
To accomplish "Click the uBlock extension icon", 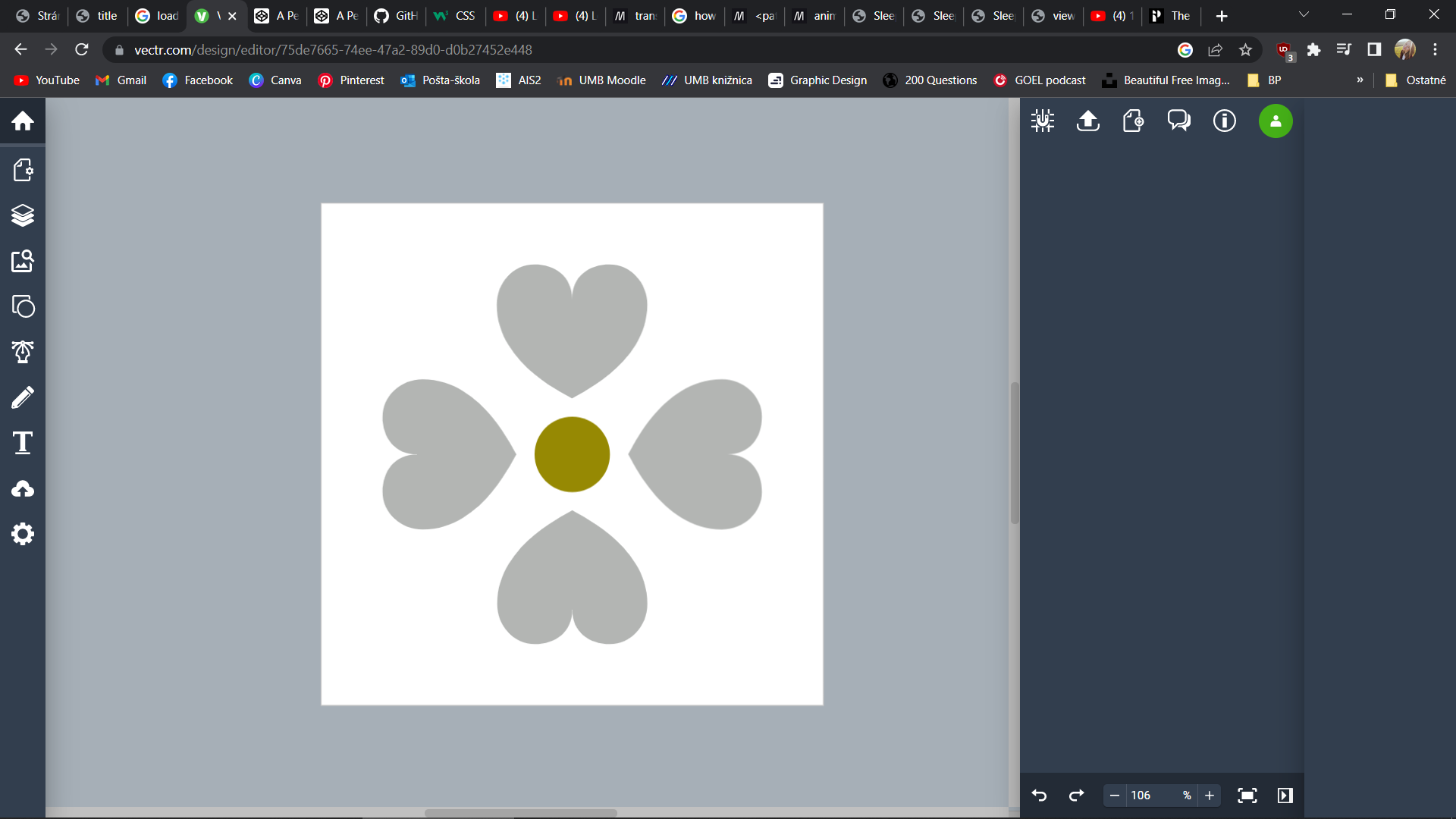I will point(1285,51).
